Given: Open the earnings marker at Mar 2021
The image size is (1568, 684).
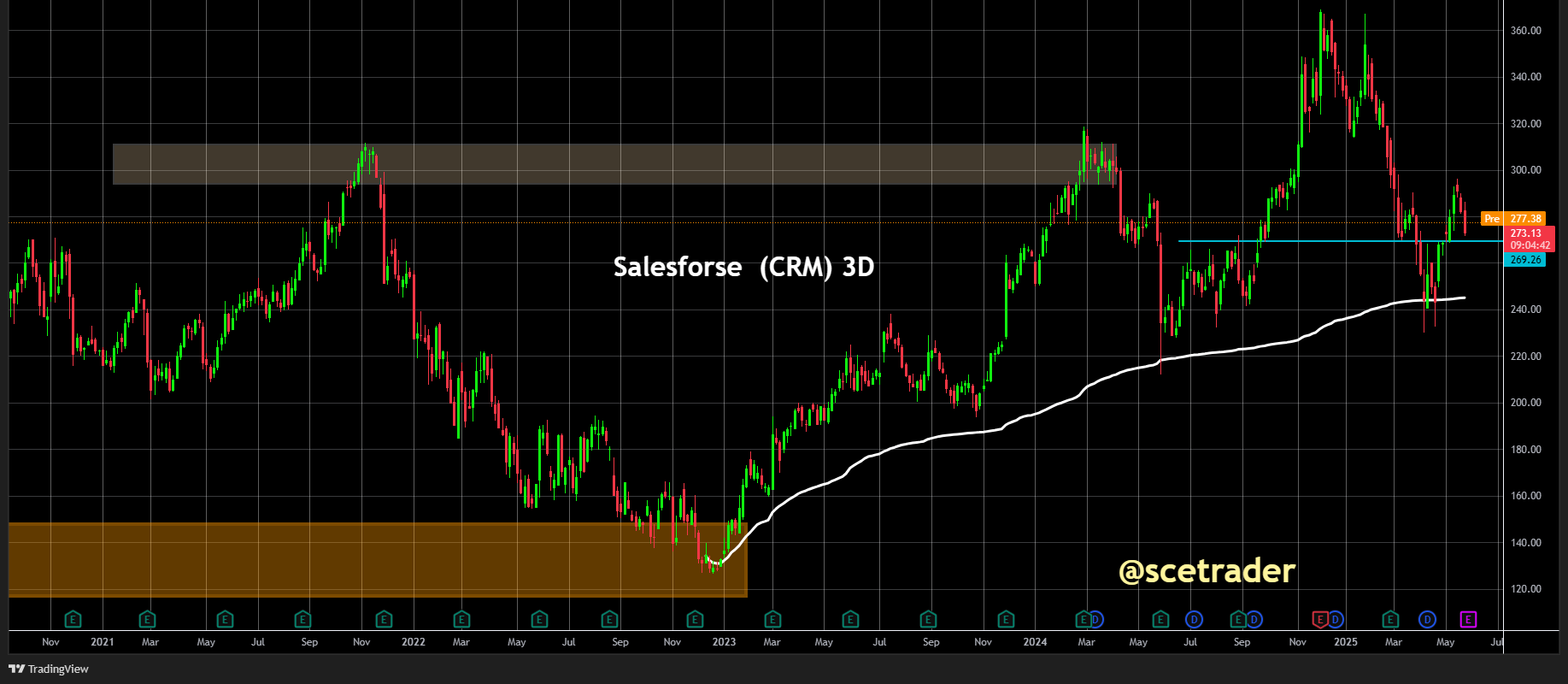Looking at the screenshot, I should point(147,619).
